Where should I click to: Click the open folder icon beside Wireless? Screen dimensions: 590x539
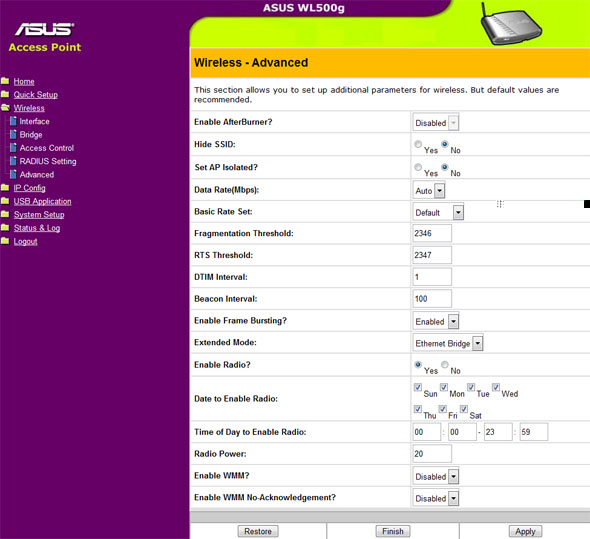[x=5, y=108]
